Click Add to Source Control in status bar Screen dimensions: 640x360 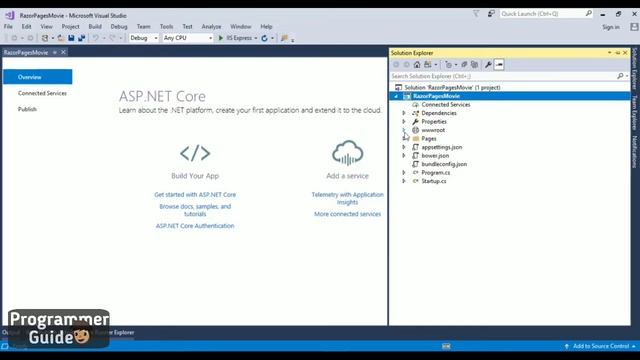[600, 346]
